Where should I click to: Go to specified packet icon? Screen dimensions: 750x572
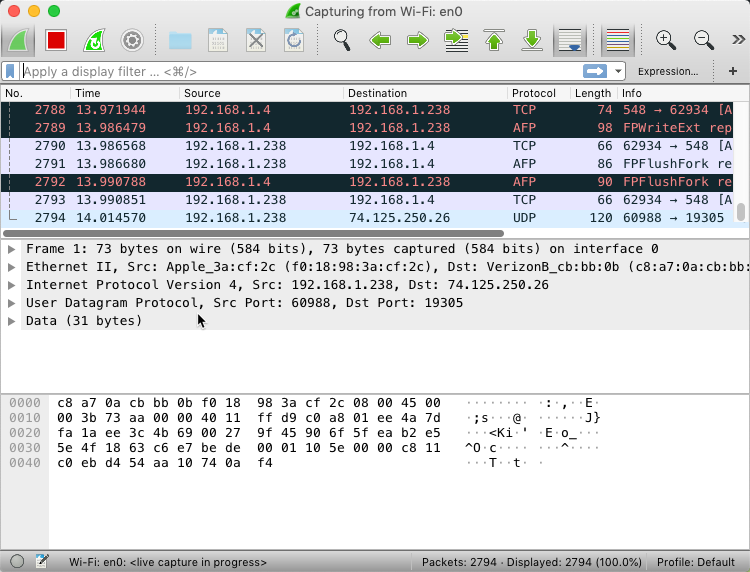point(456,40)
